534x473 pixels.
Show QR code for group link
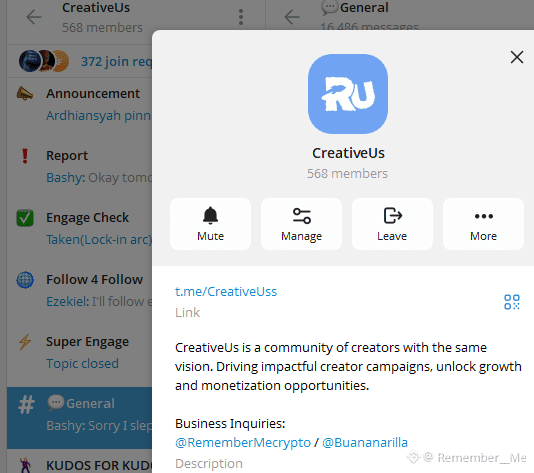512,302
